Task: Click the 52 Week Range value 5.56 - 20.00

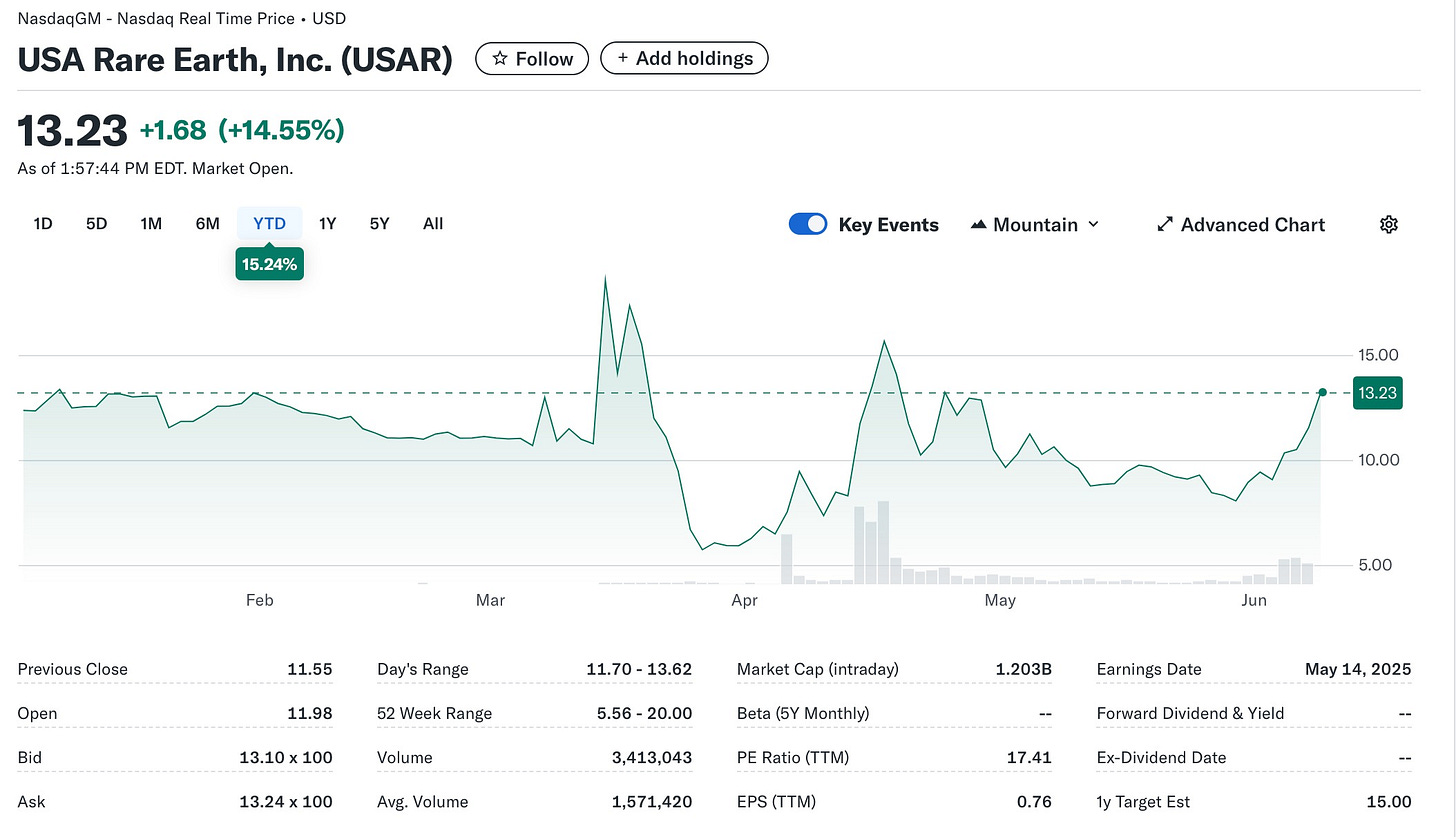Action: (642, 714)
